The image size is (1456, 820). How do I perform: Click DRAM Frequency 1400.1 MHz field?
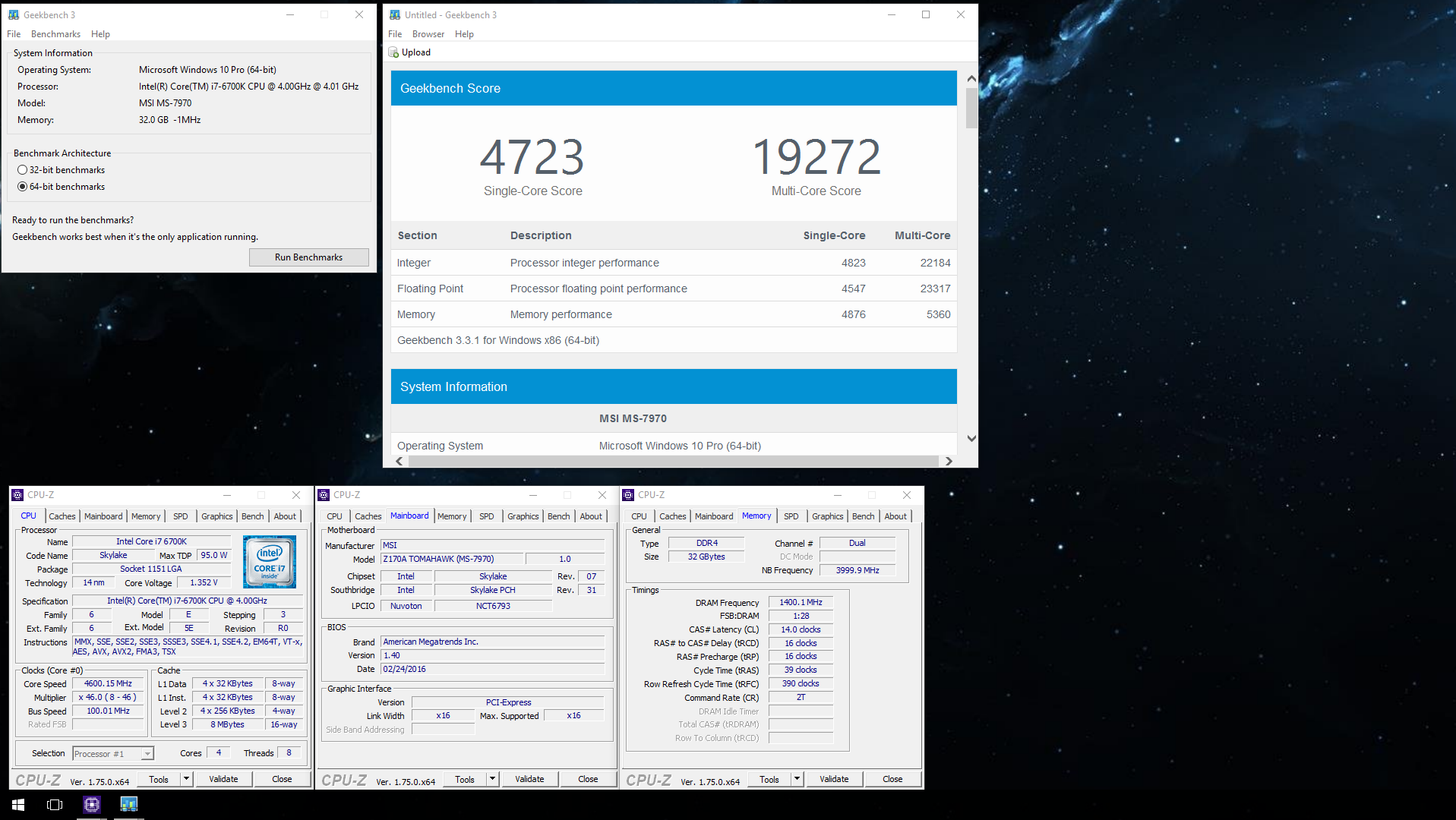[801, 602]
